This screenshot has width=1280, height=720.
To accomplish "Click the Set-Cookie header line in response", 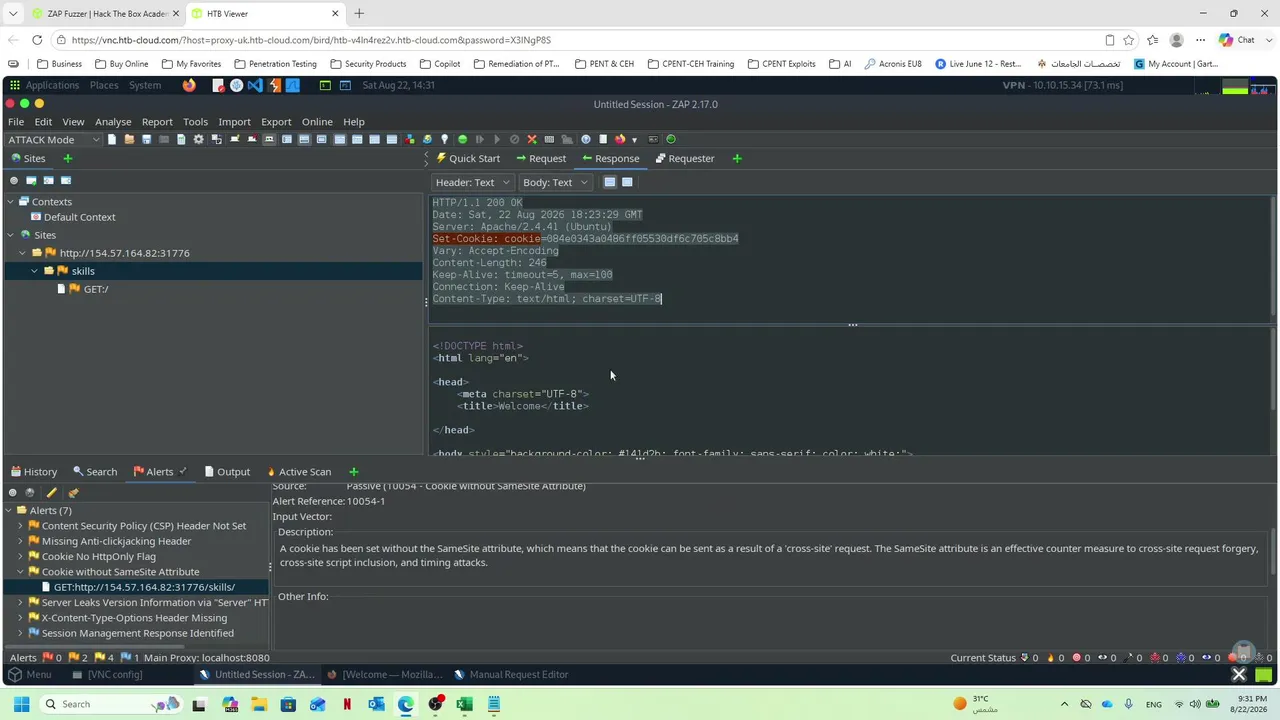I will (x=585, y=239).
